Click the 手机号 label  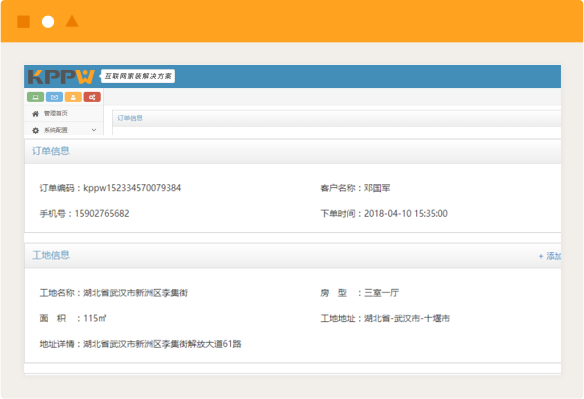point(53,213)
